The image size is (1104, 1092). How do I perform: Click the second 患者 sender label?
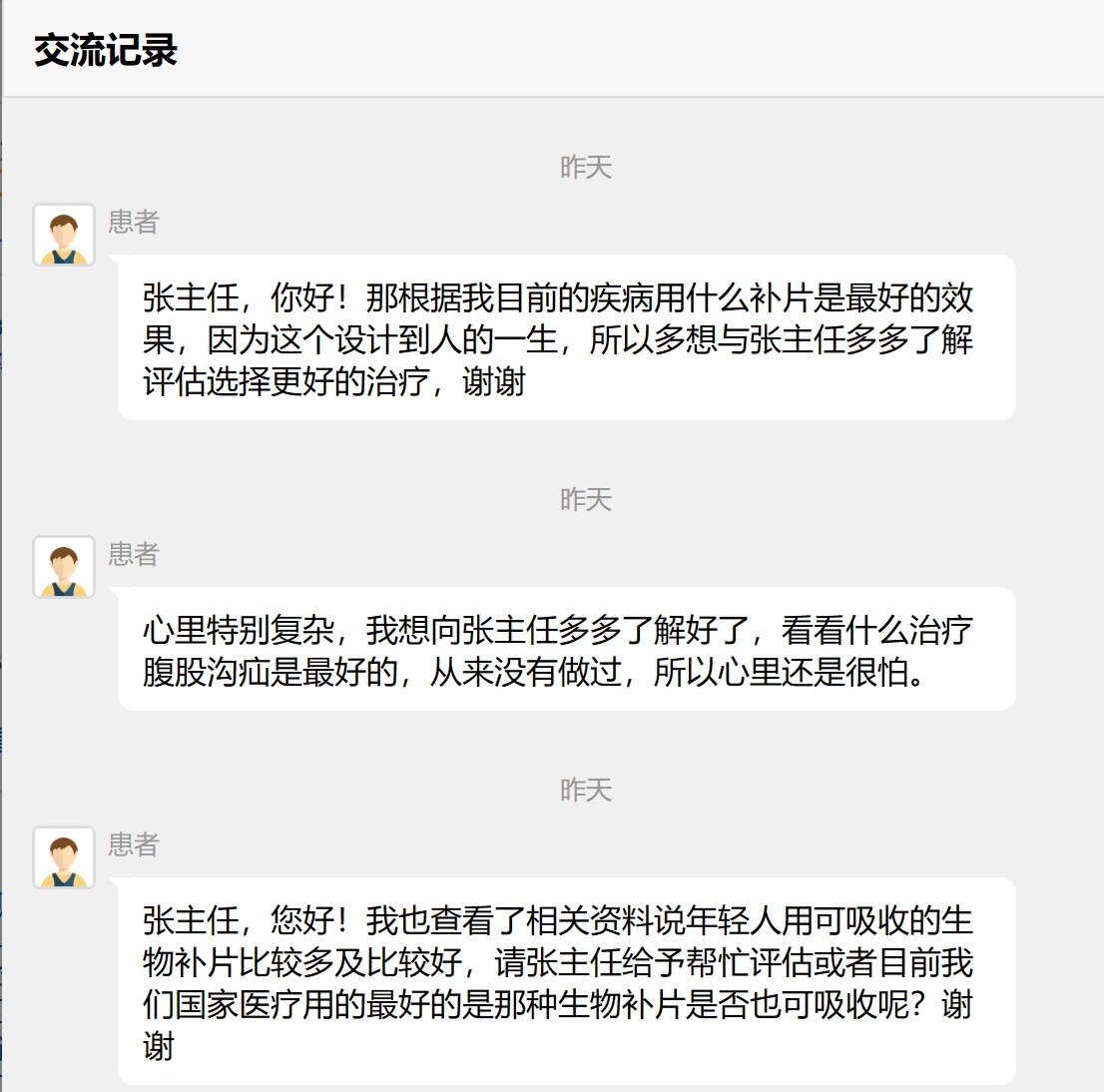click(134, 554)
